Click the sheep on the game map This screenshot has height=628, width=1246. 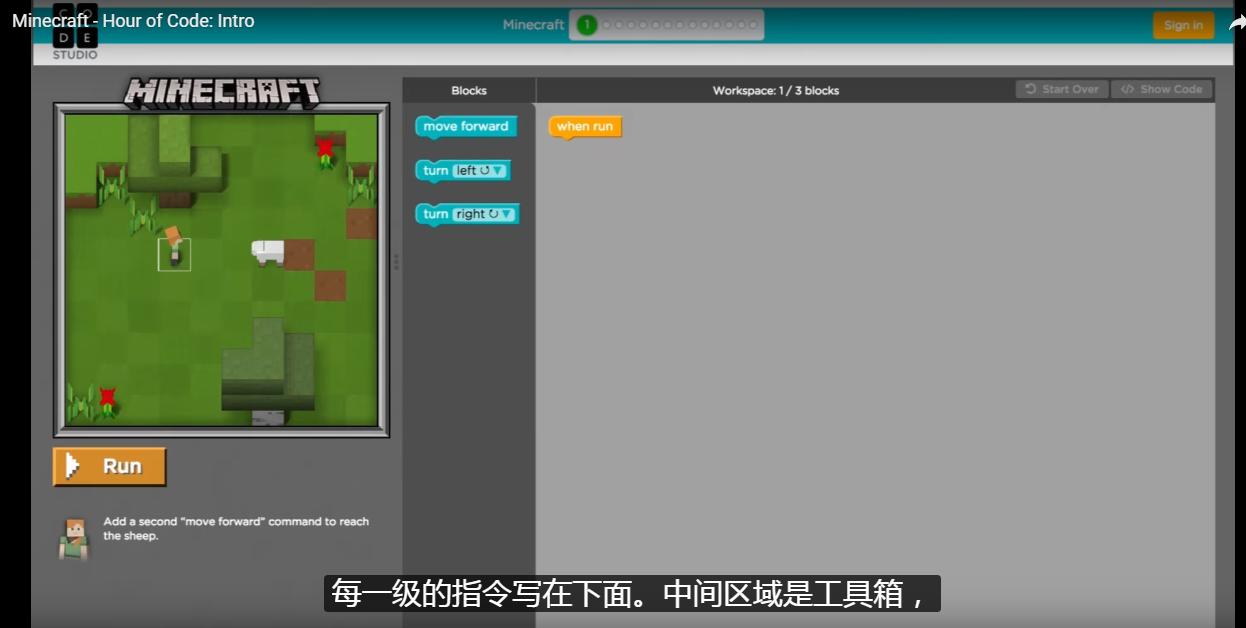coord(267,253)
